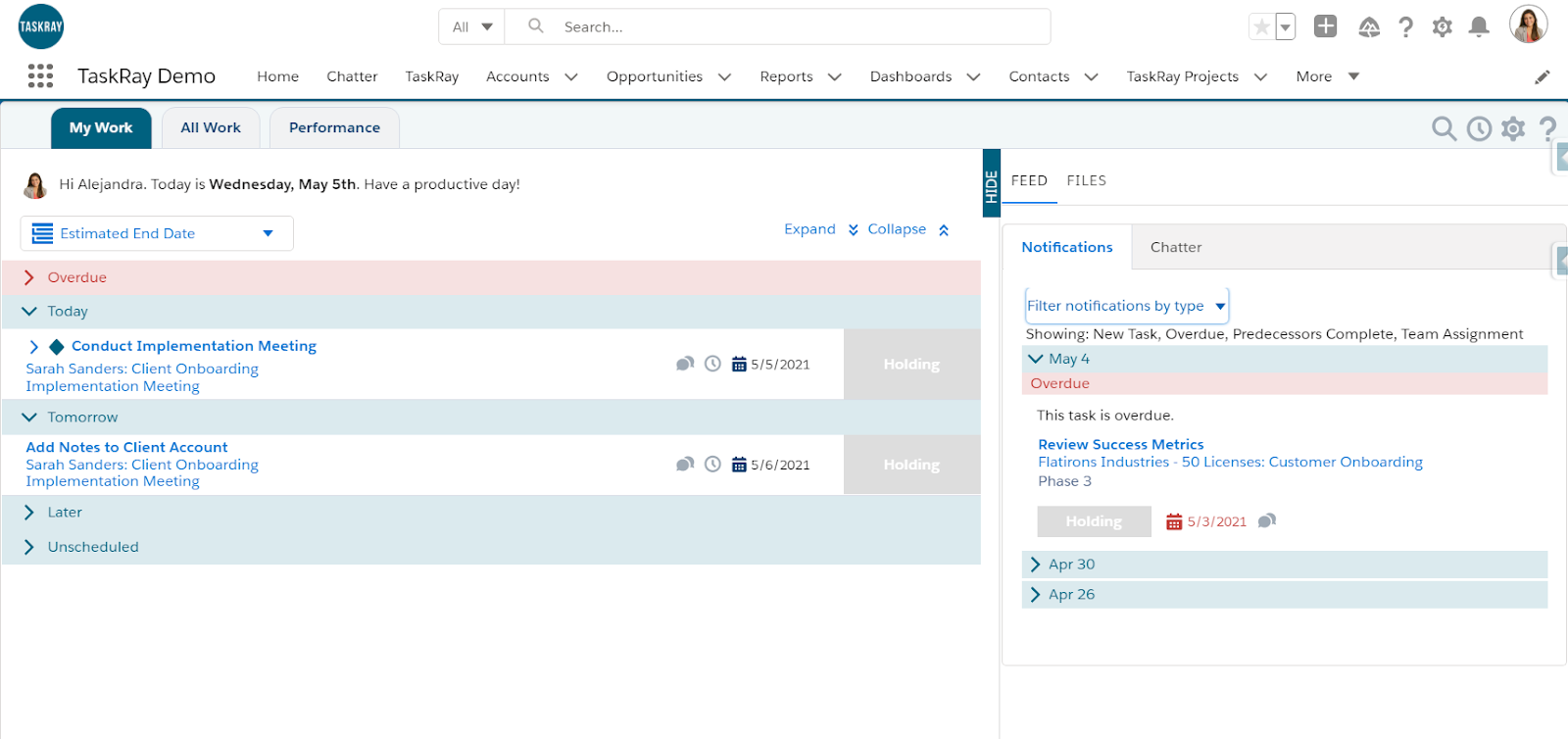Collapse the May 4 notification group
Screen dimensions: 1568x739
click(x=1036, y=359)
